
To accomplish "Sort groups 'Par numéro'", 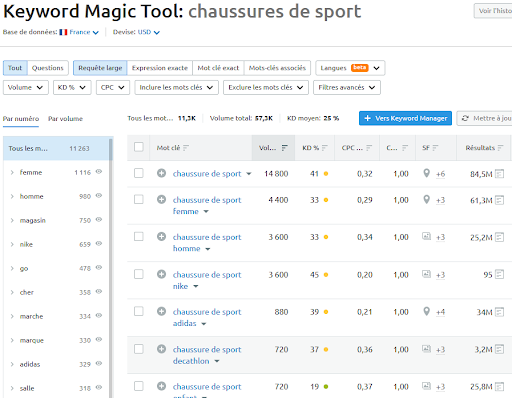I will point(21,119).
